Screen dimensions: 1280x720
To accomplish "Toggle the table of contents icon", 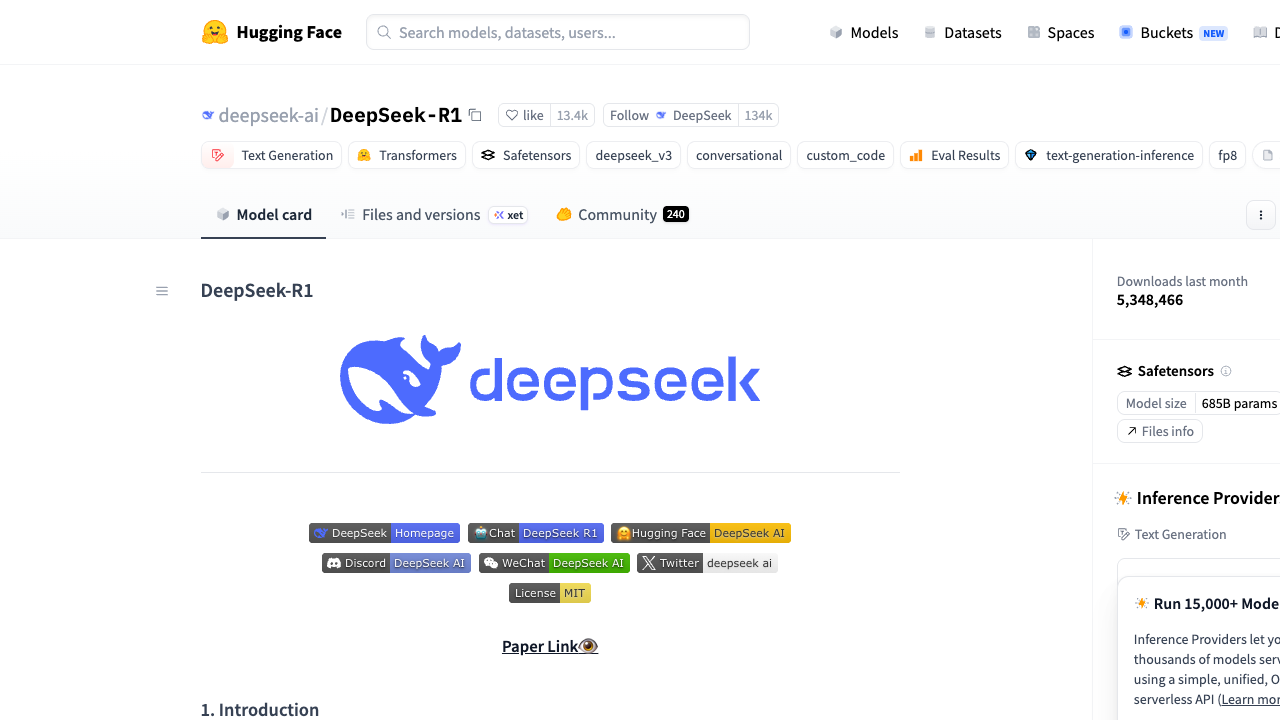I will (x=162, y=291).
